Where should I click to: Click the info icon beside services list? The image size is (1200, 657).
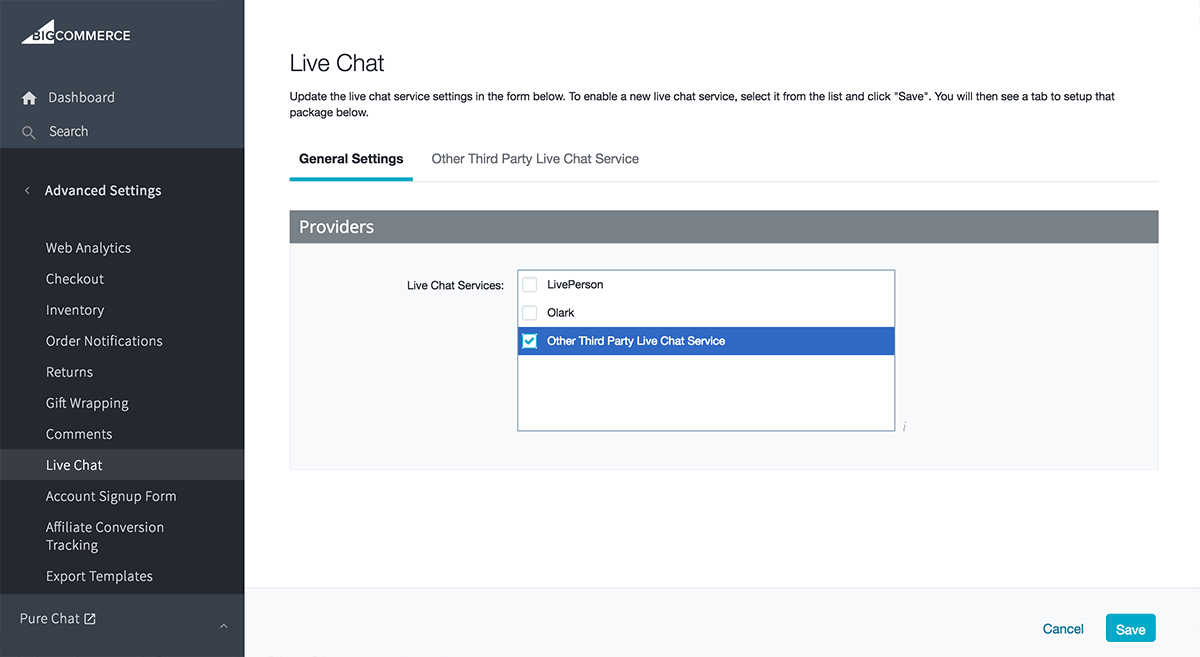click(904, 427)
